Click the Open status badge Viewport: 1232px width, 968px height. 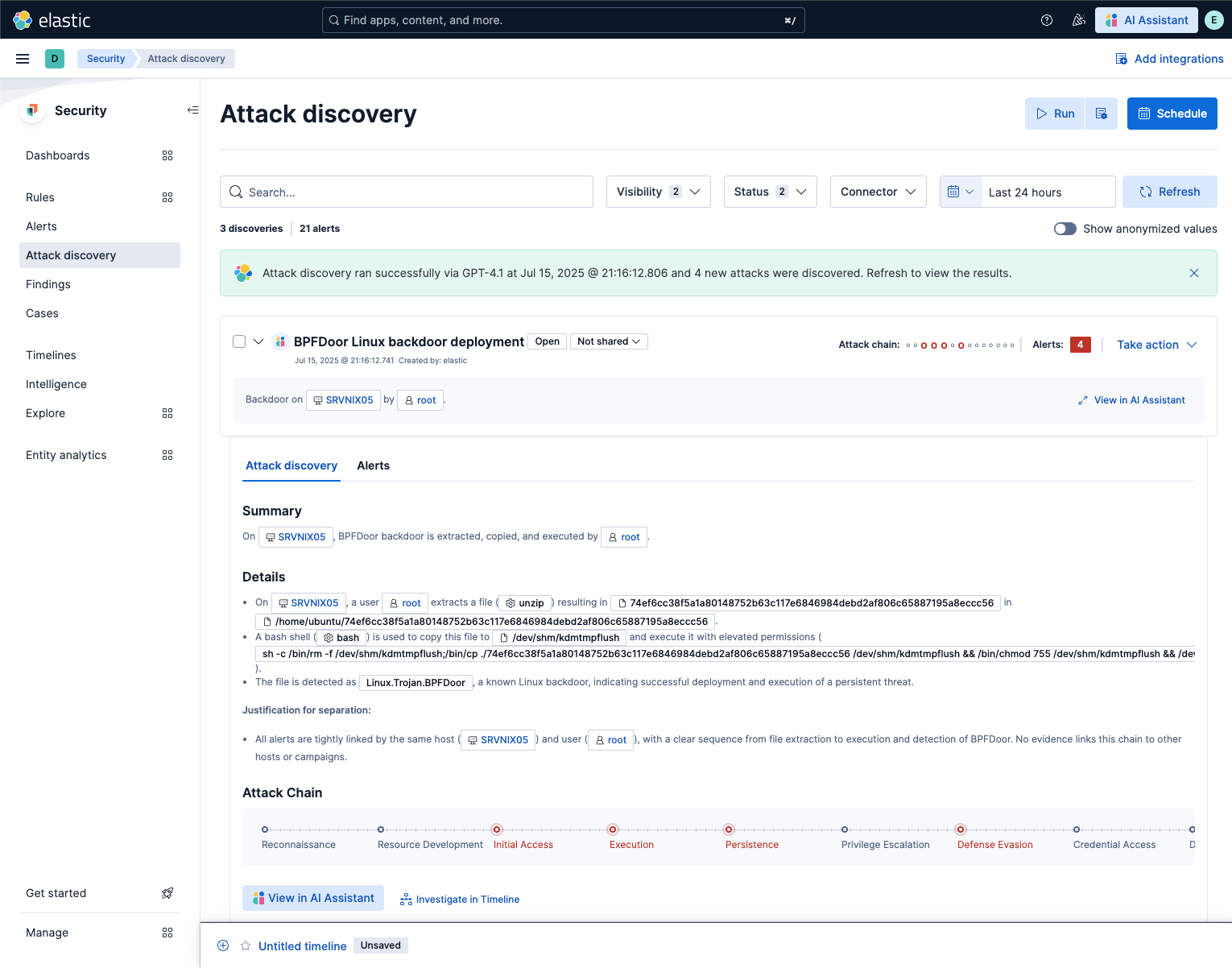[548, 341]
